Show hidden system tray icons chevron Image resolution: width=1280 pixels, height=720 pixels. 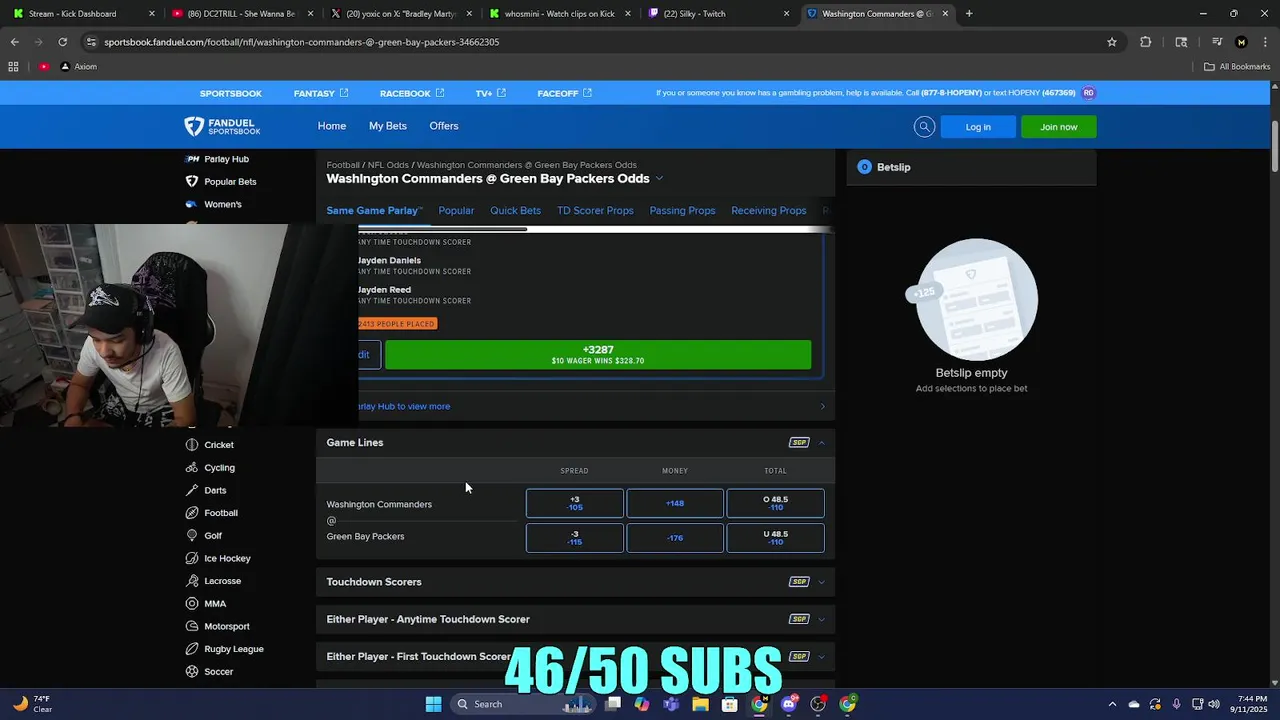[x=1110, y=704]
